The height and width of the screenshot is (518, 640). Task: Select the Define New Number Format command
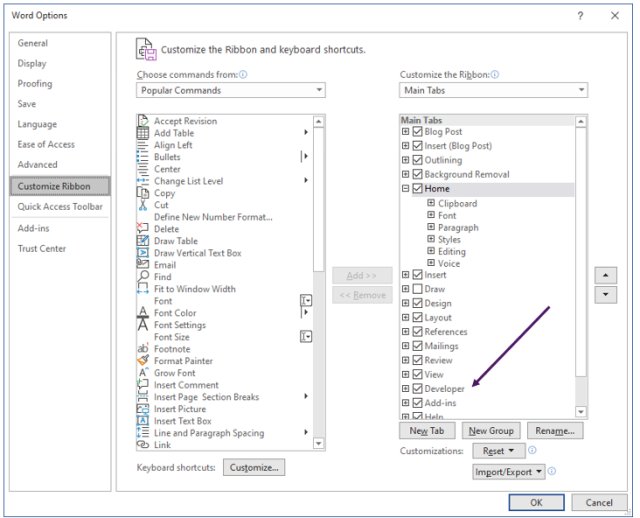point(213,217)
